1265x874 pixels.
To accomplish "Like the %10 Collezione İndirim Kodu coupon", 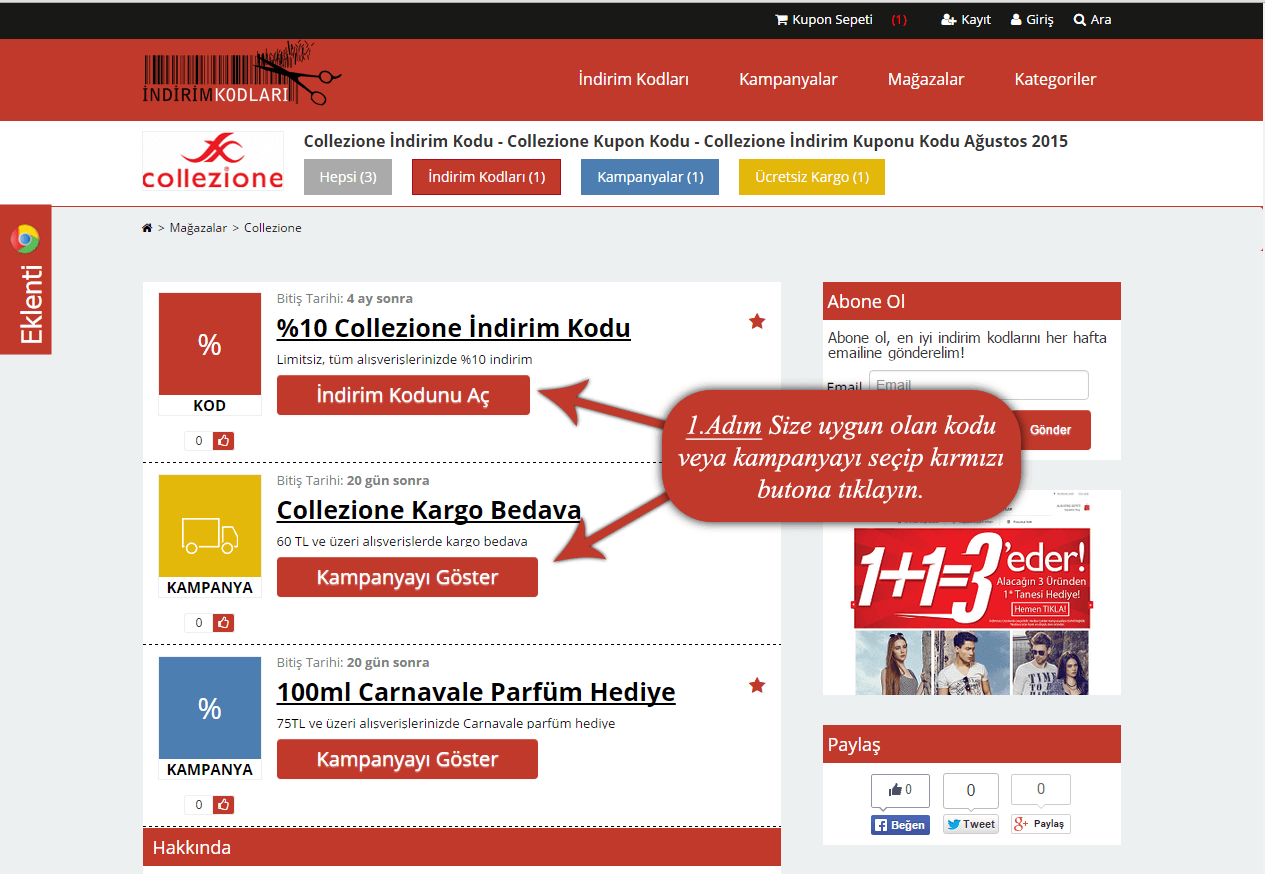I will [x=223, y=441].
